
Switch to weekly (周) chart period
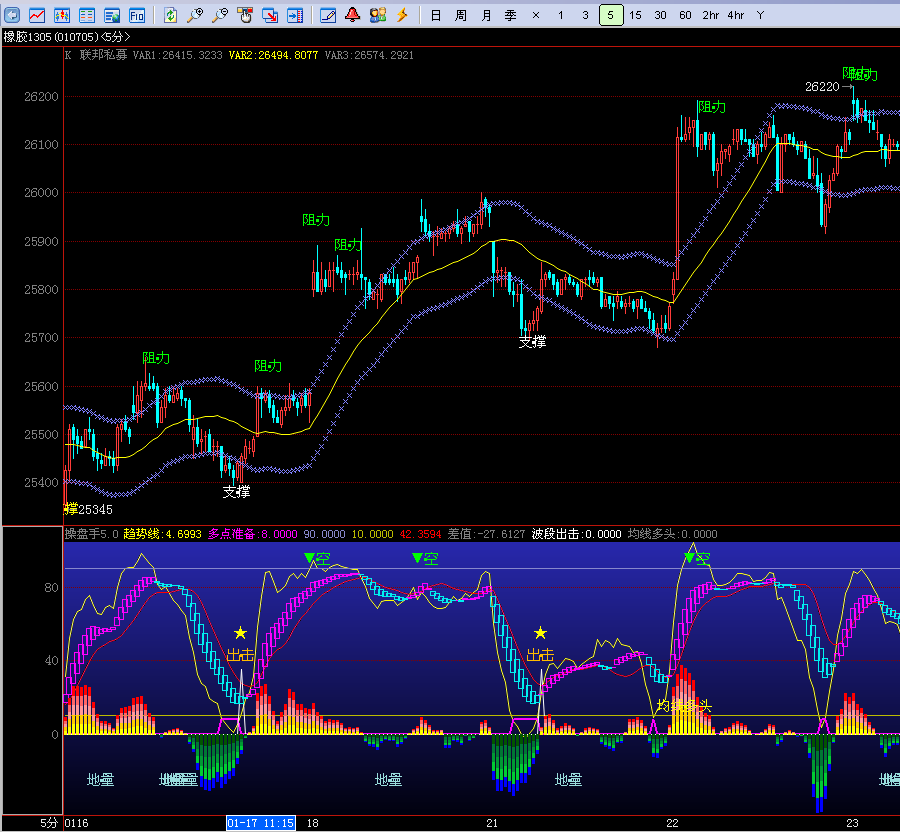460,15
